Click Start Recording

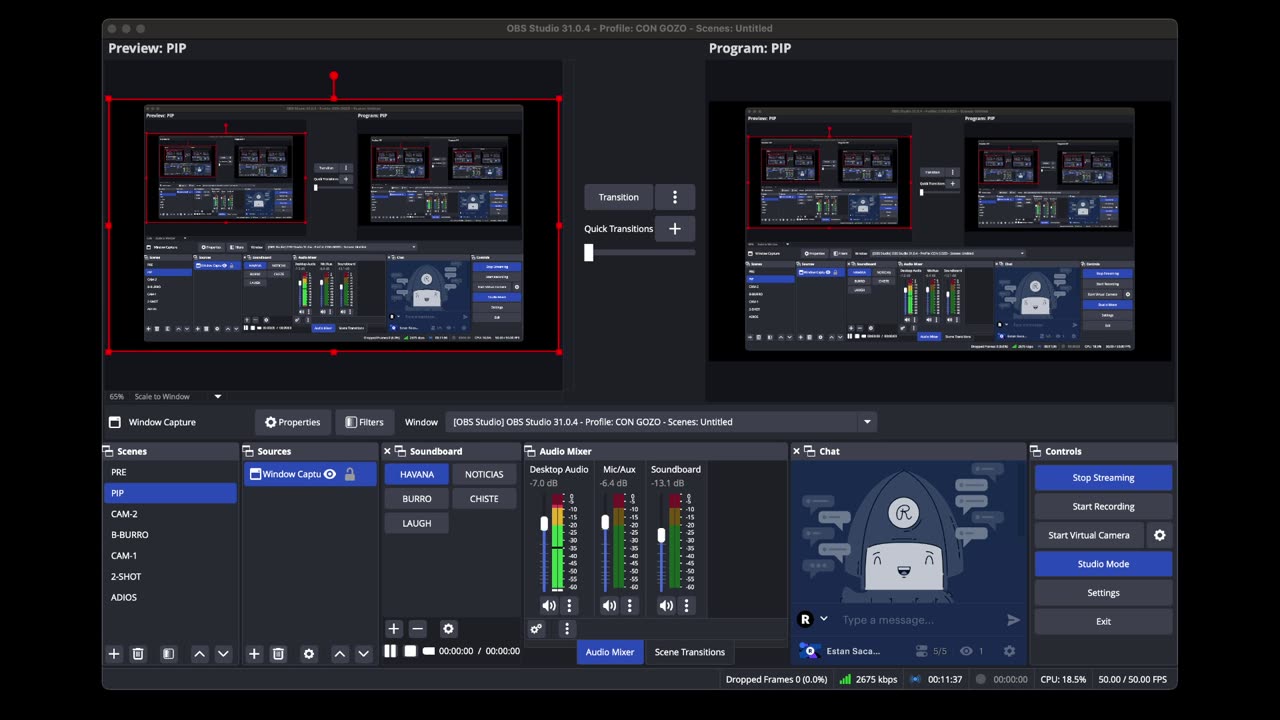coord(1103,507)
